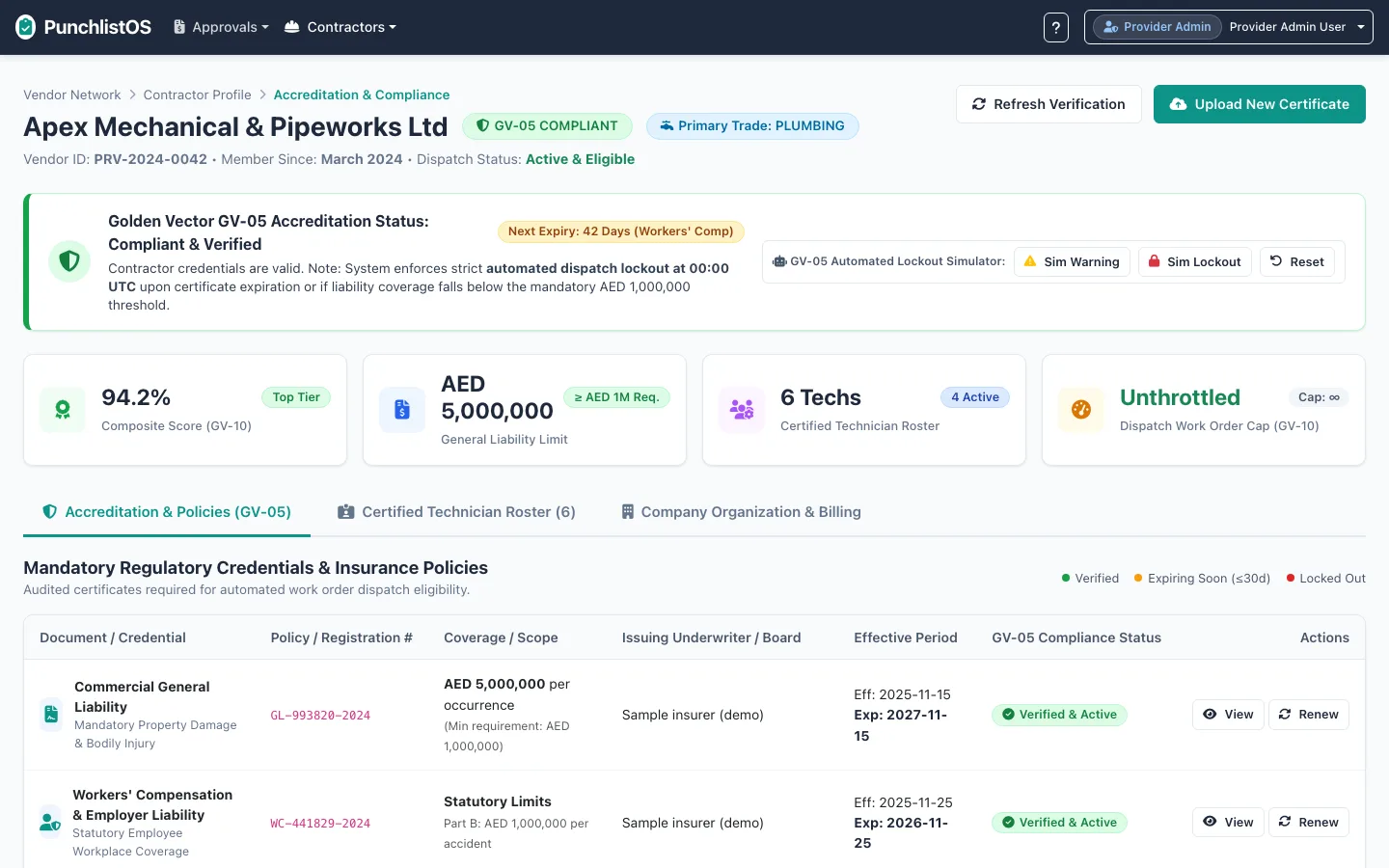Image resolution: width=1389 pixels, height=868 pixels.
Task: View the Commercial General Liability certificate
Action: [1228, 715]
